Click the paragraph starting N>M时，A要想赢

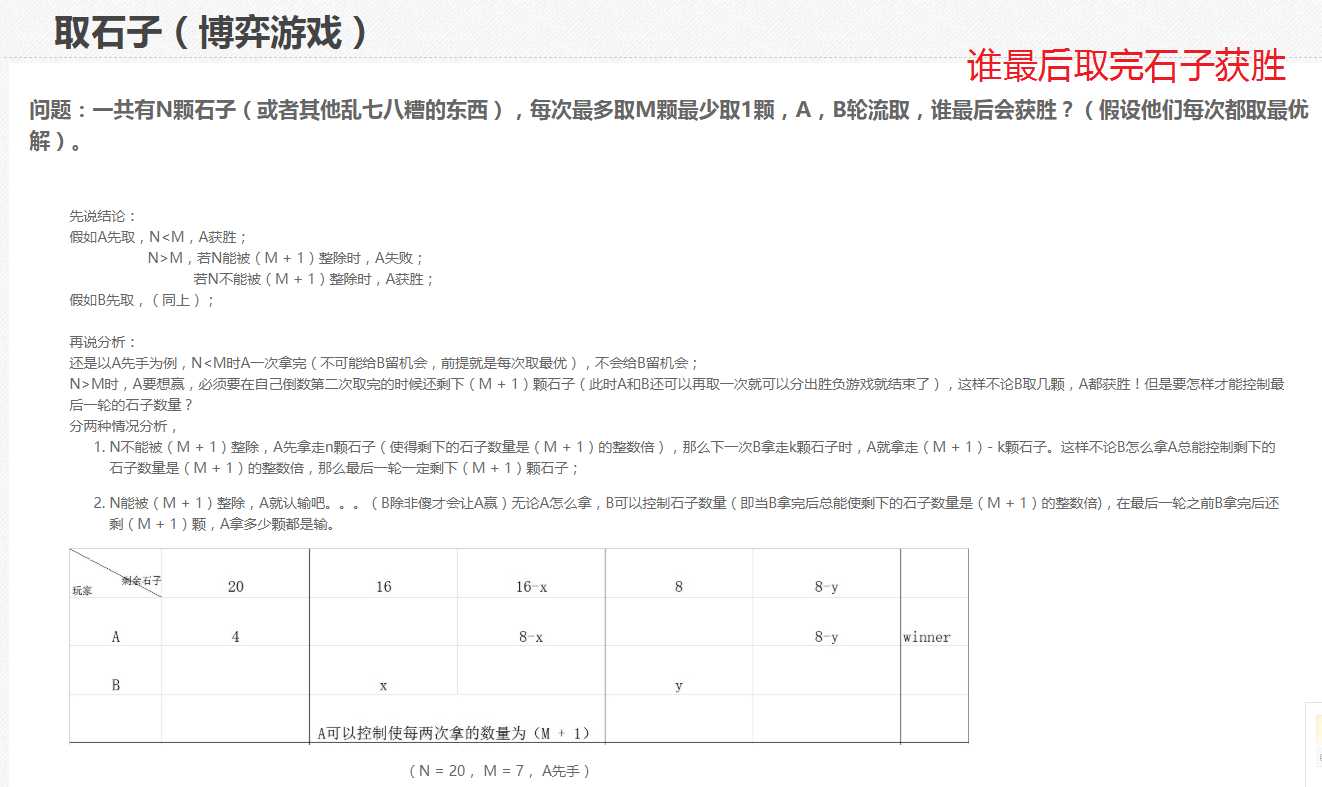coord(676,394)
